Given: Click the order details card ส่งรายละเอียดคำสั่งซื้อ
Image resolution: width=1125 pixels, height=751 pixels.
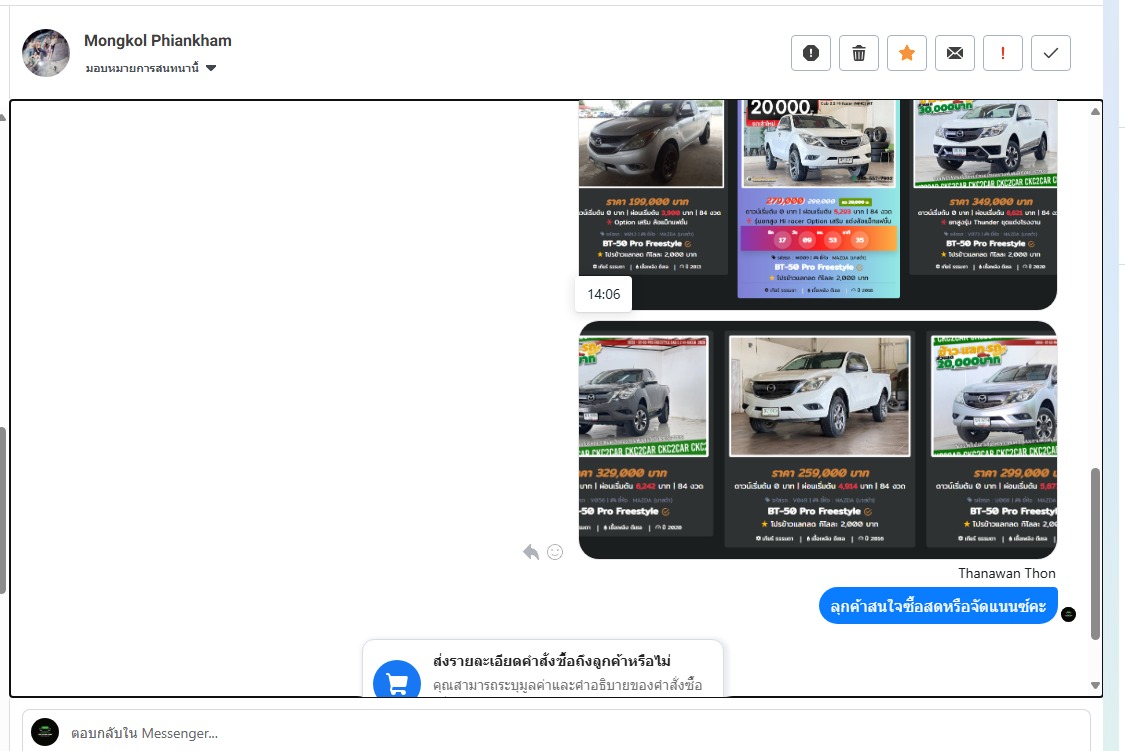Looking at the screenshot, I should (x=543, y=670).
